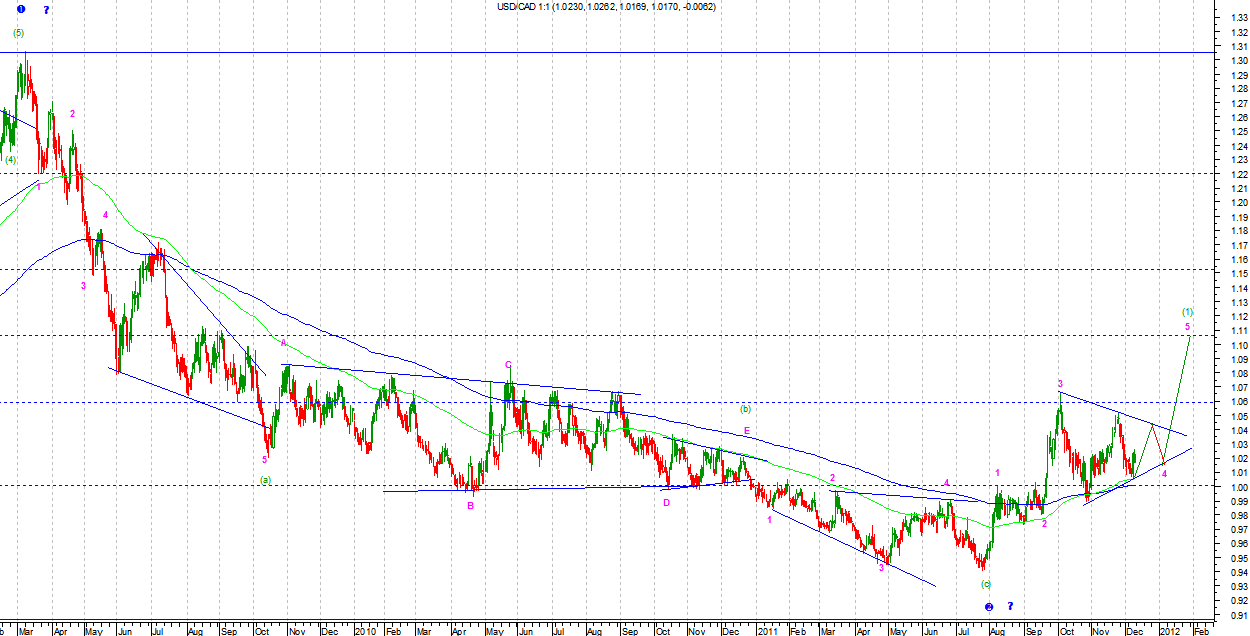Click the 2012 label on time axis
Viewport: 1250px width, 636px height.
tap(1168, 631)
